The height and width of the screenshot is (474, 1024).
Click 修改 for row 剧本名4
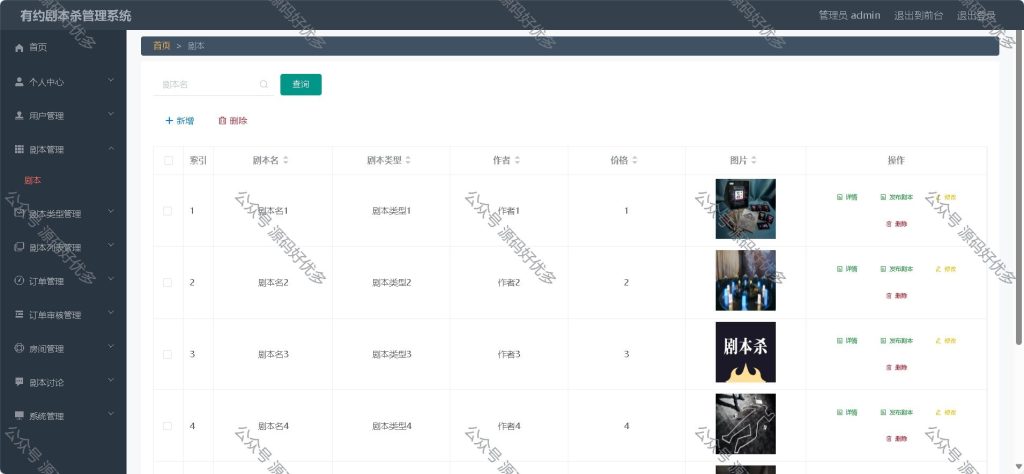946,413
